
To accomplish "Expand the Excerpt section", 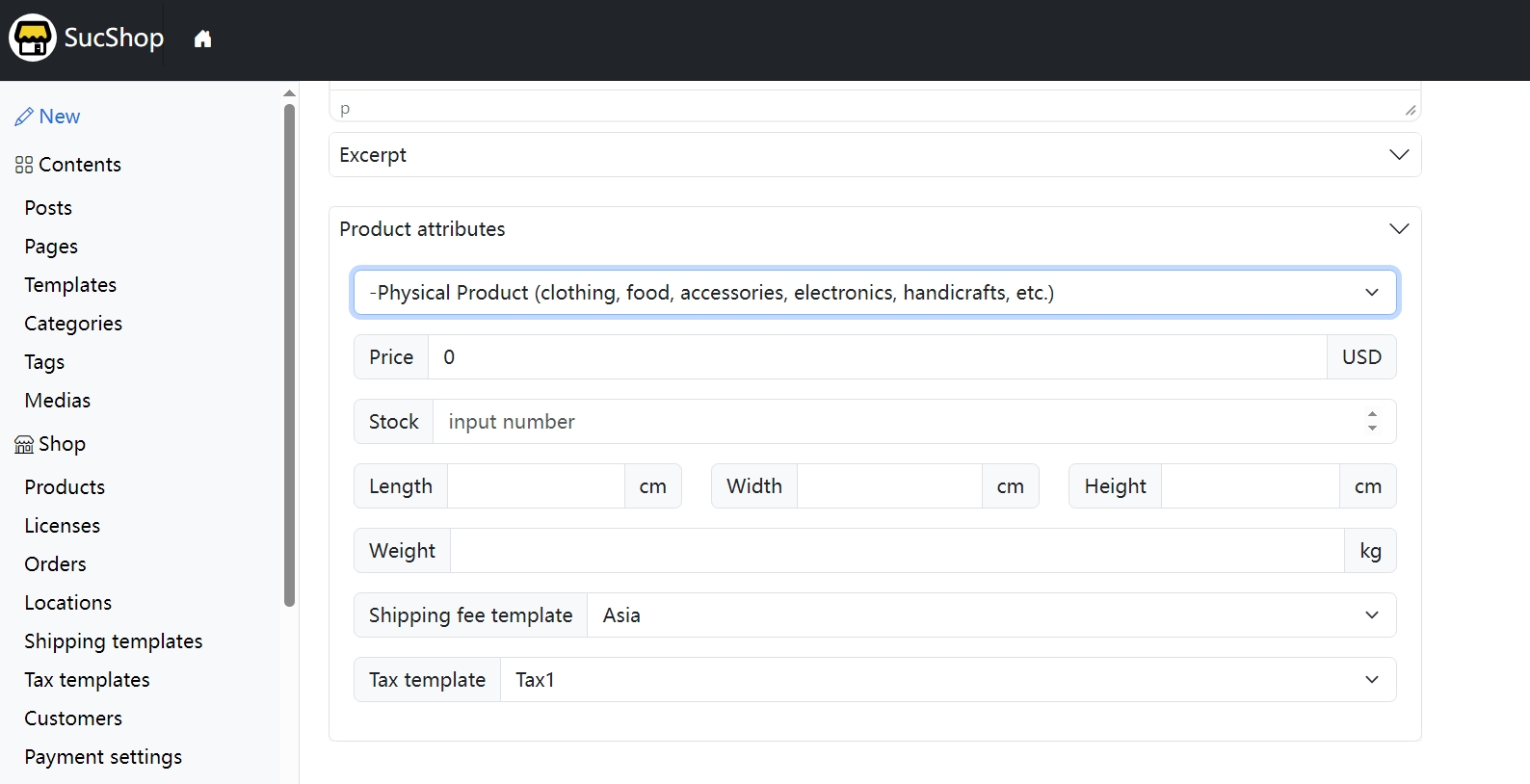I will pos(1398,155).
